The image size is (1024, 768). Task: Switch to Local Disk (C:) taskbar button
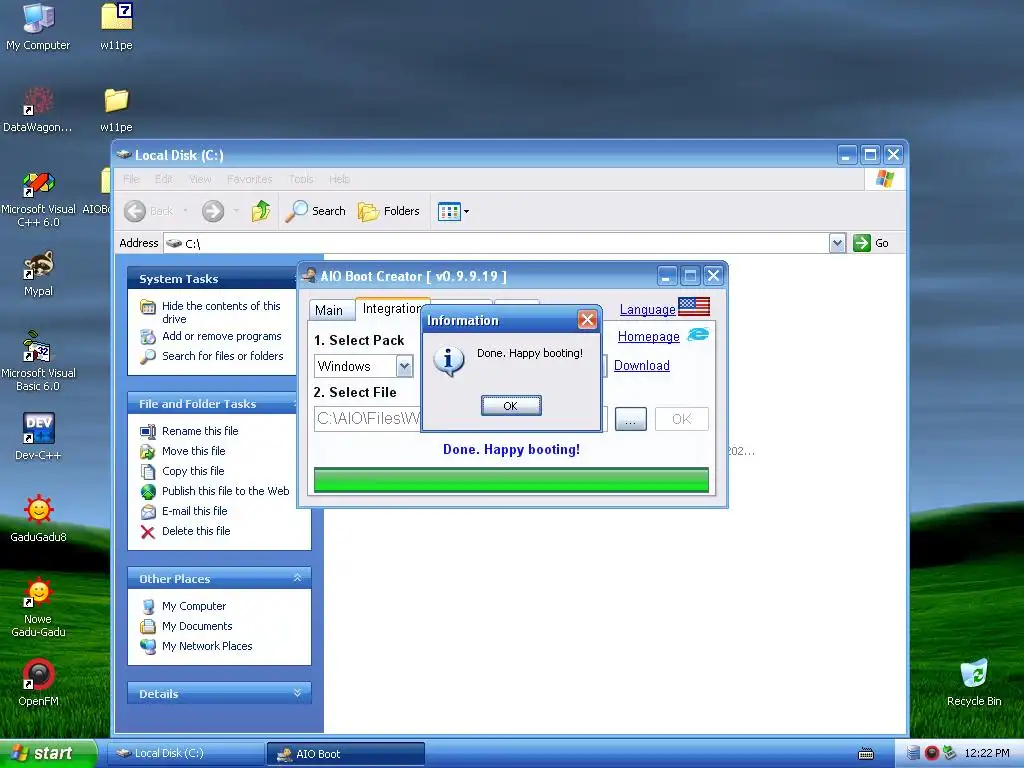click(185, 754)
